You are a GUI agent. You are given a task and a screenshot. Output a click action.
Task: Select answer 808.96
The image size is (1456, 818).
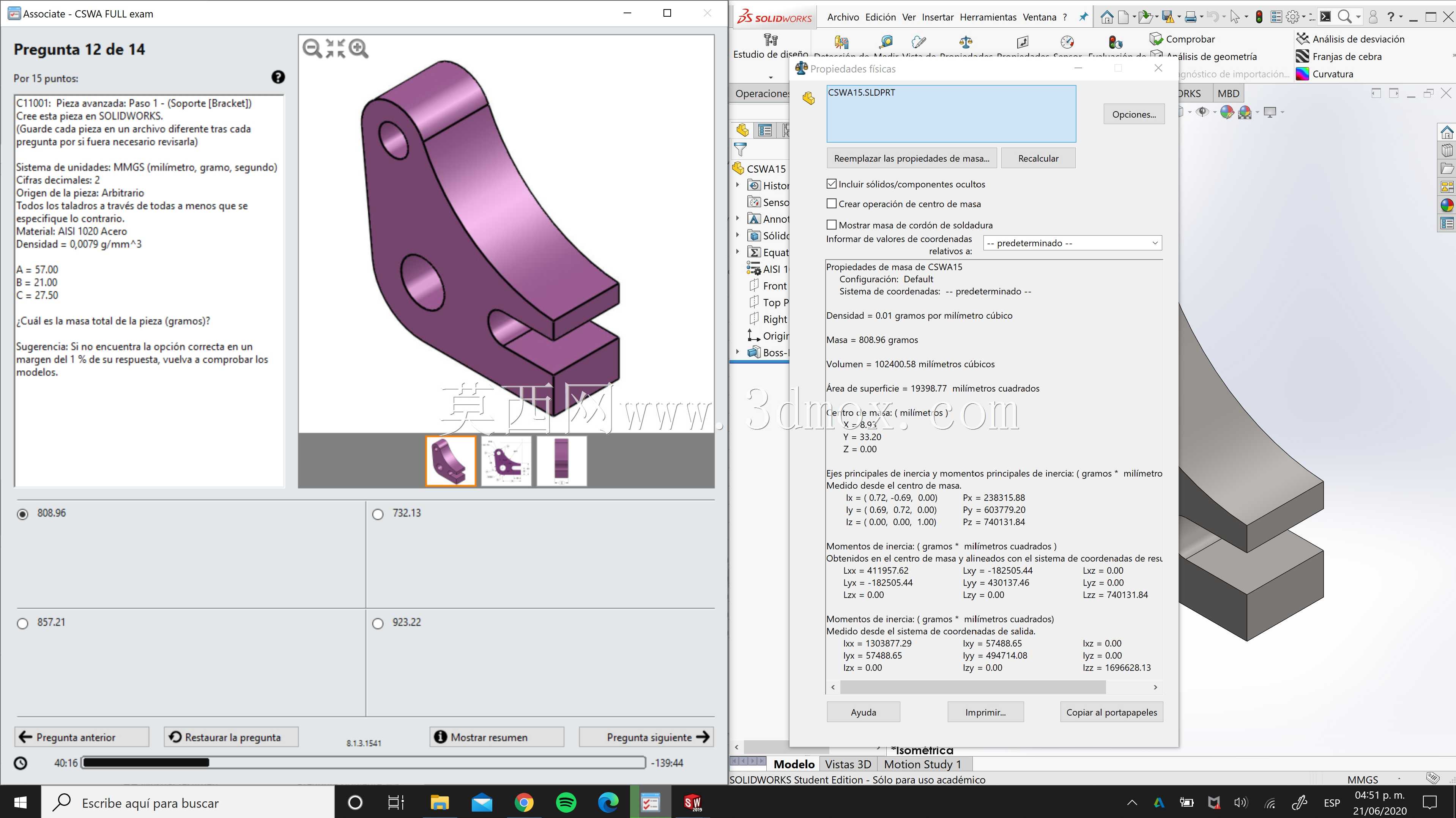click(23, 514)
